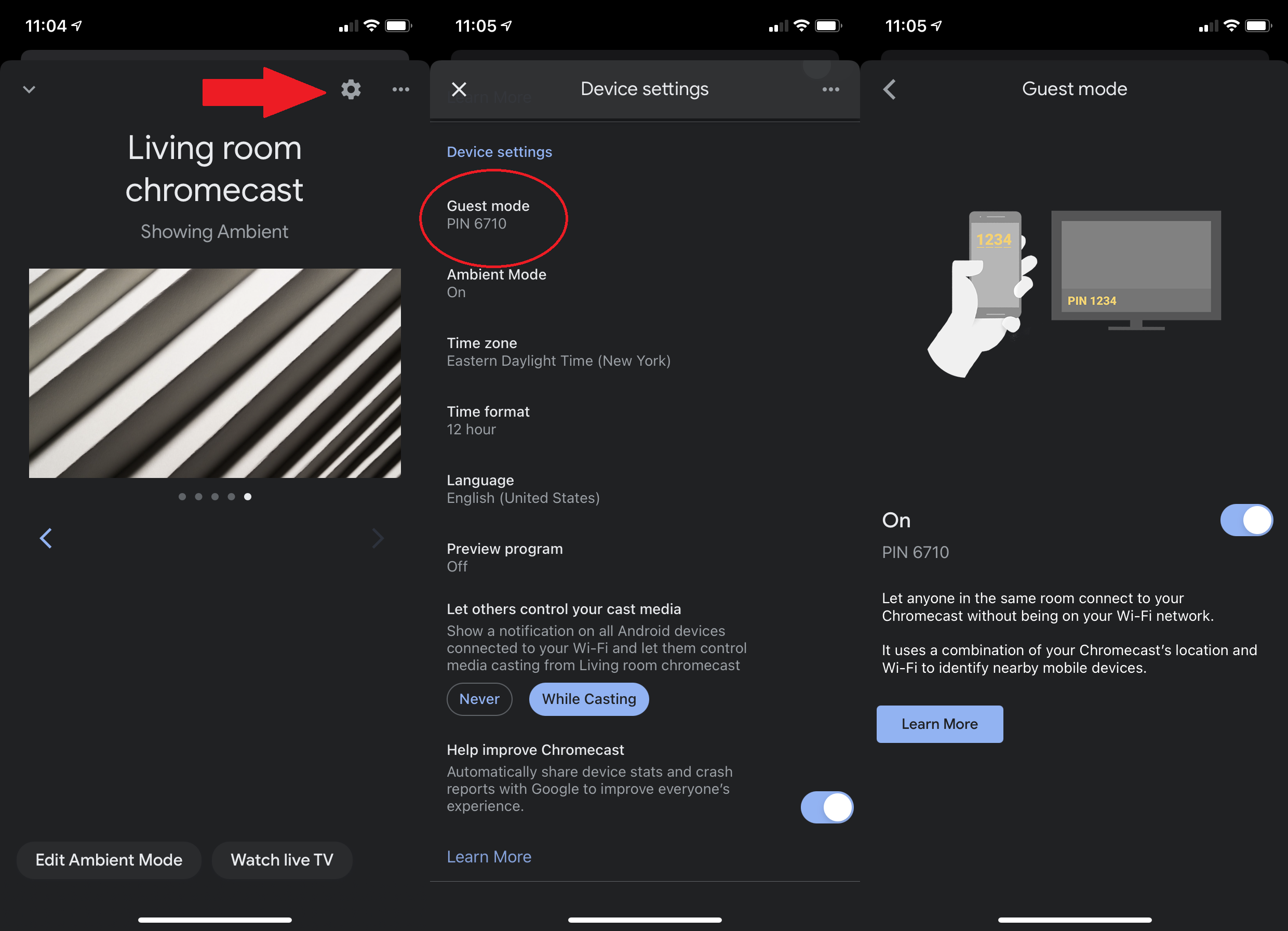This screenshot has height=931, width=1288.
Task: Go back from the Guest mode screen
Action: pyautogui.click(x=889, y=89)
